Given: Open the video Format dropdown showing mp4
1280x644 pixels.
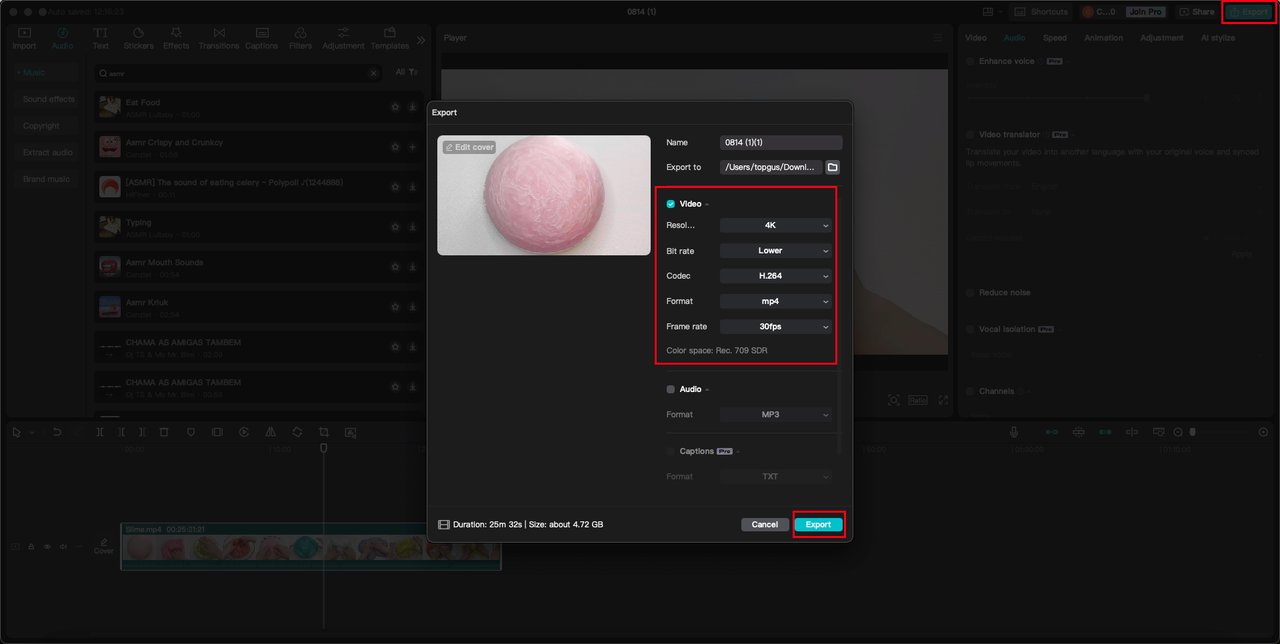Looking at the screenshot, I should click(x=776, y=301).
